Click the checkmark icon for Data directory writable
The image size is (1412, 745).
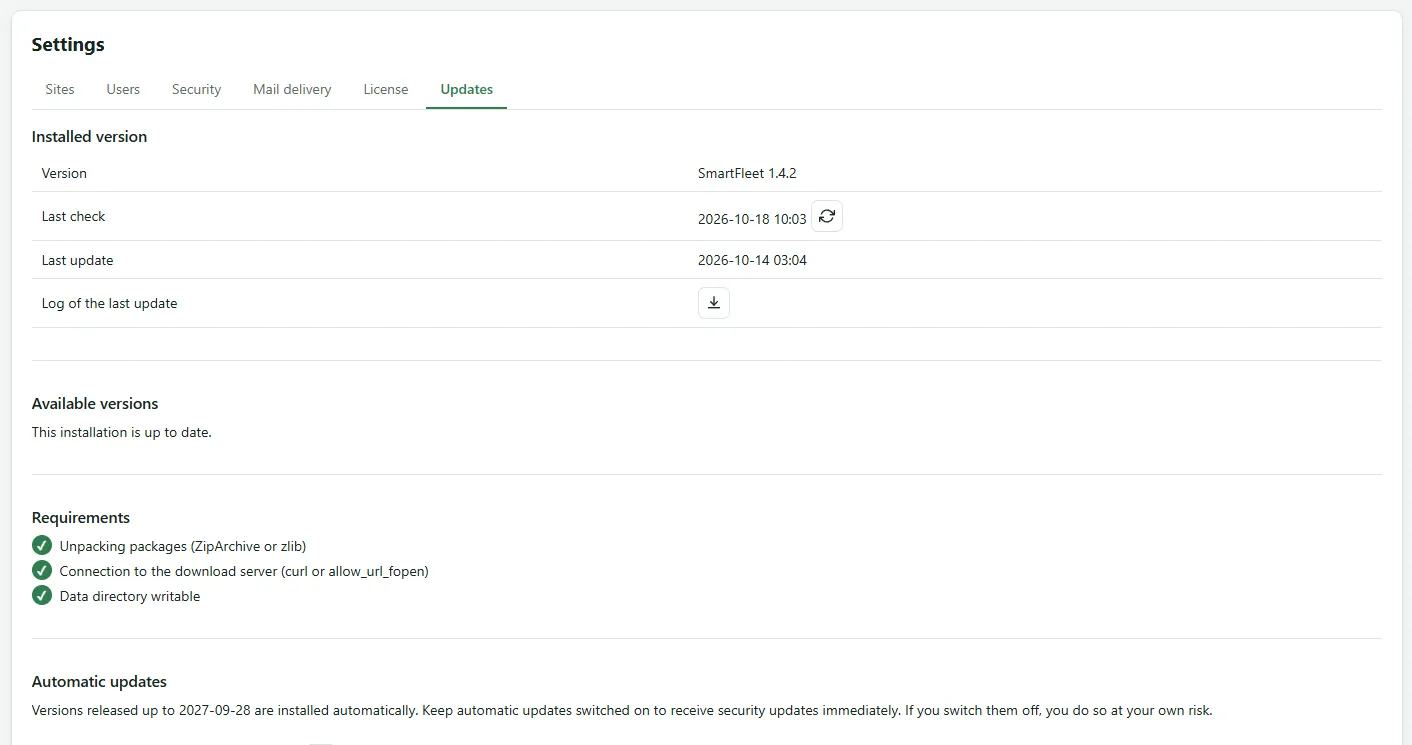(42, 595)
